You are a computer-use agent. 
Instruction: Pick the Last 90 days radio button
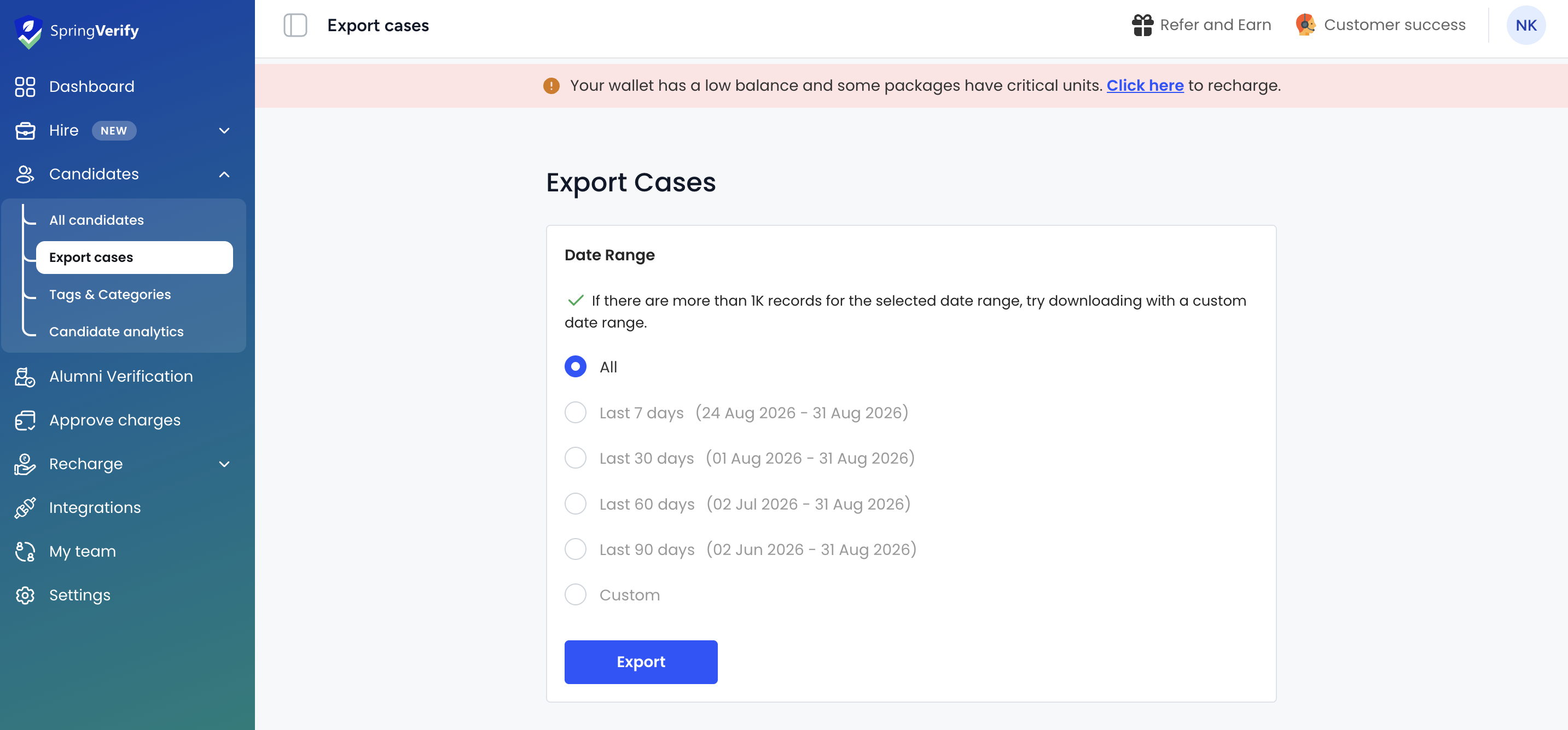[x=575, y=550]
